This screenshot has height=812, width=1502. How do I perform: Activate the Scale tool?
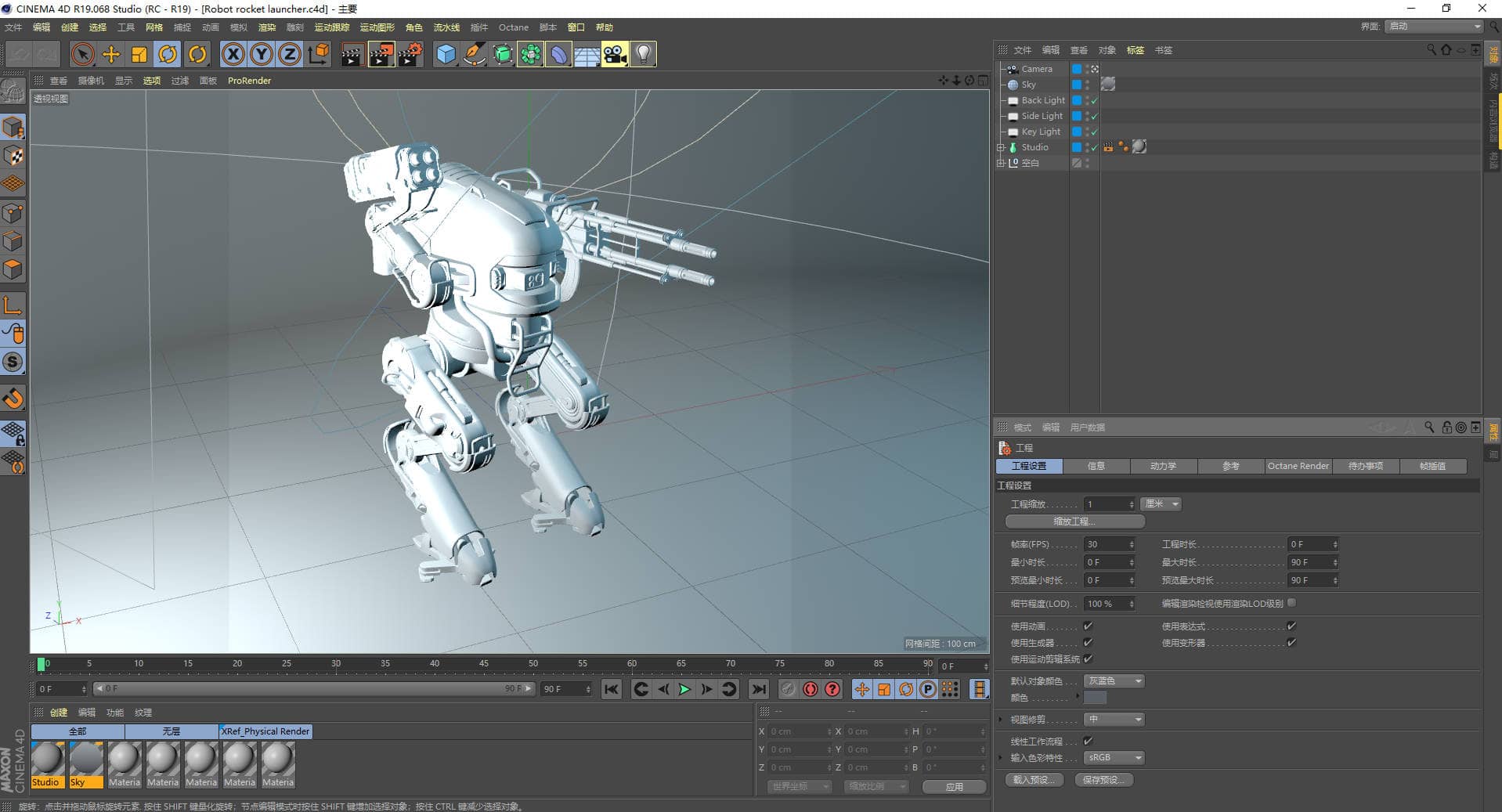click(x=139, y=54)
